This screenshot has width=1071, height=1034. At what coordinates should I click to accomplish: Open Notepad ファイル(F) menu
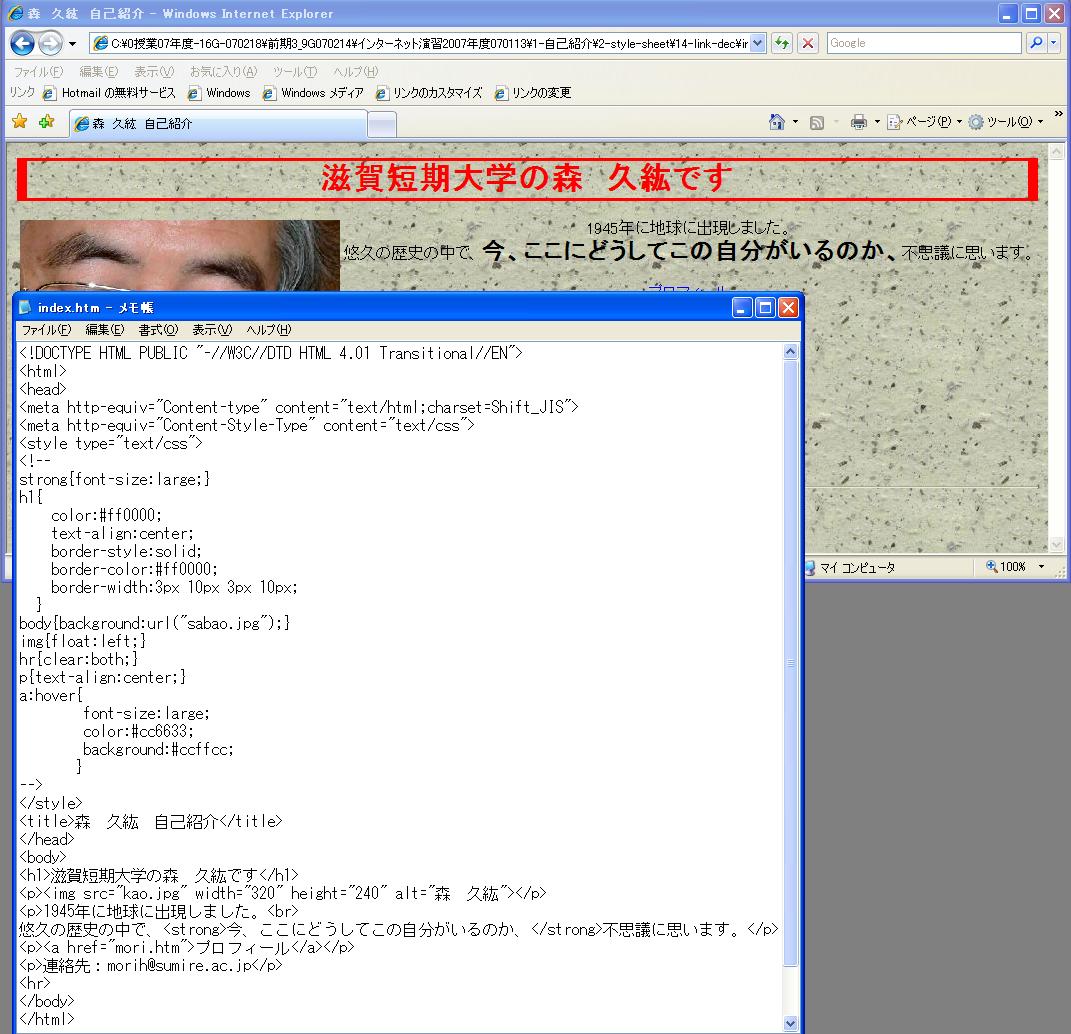click(x=46, y=330)
